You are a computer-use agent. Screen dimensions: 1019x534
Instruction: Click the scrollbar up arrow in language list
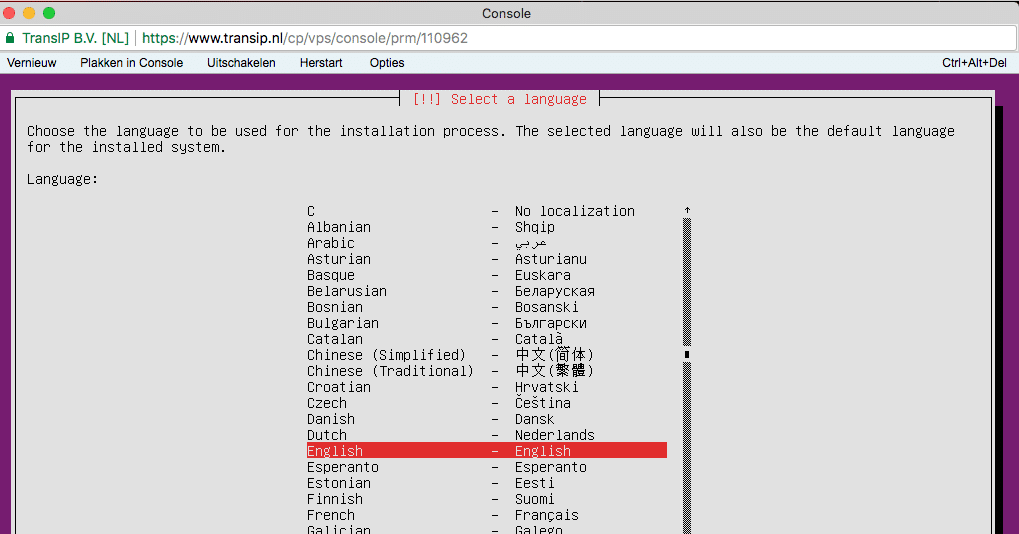point(687,210)
